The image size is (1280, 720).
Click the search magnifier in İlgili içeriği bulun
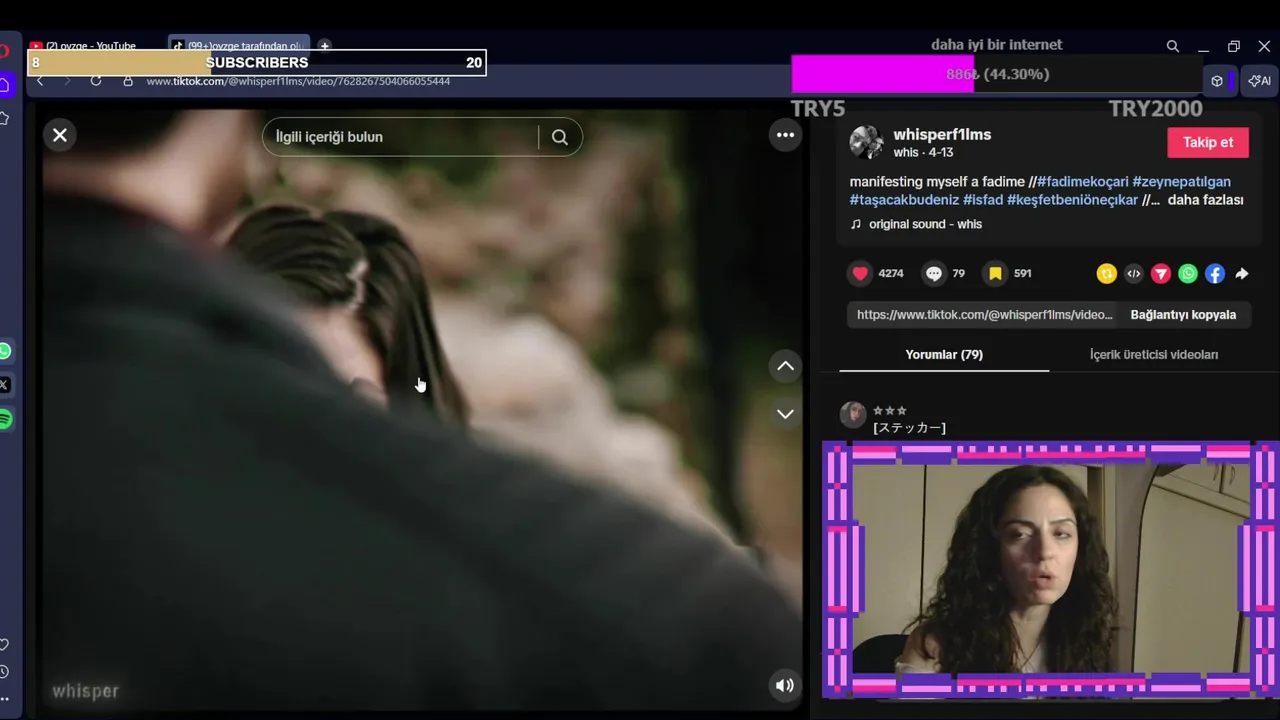point(560,137)
